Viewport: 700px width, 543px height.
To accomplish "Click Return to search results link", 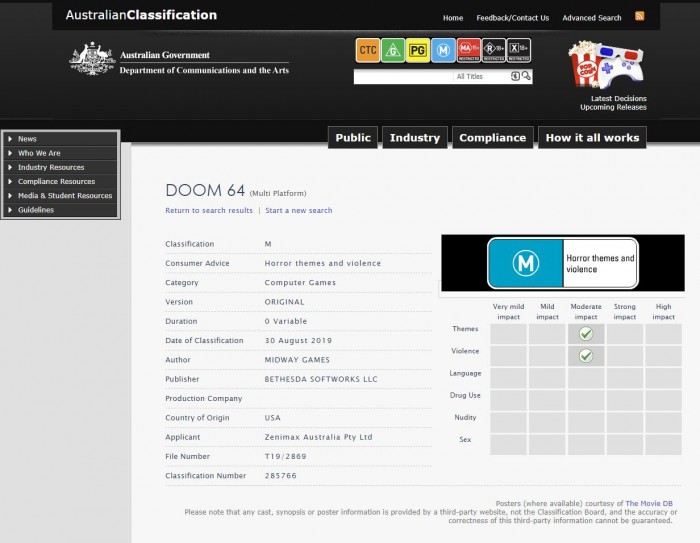I will coord(209,211).
